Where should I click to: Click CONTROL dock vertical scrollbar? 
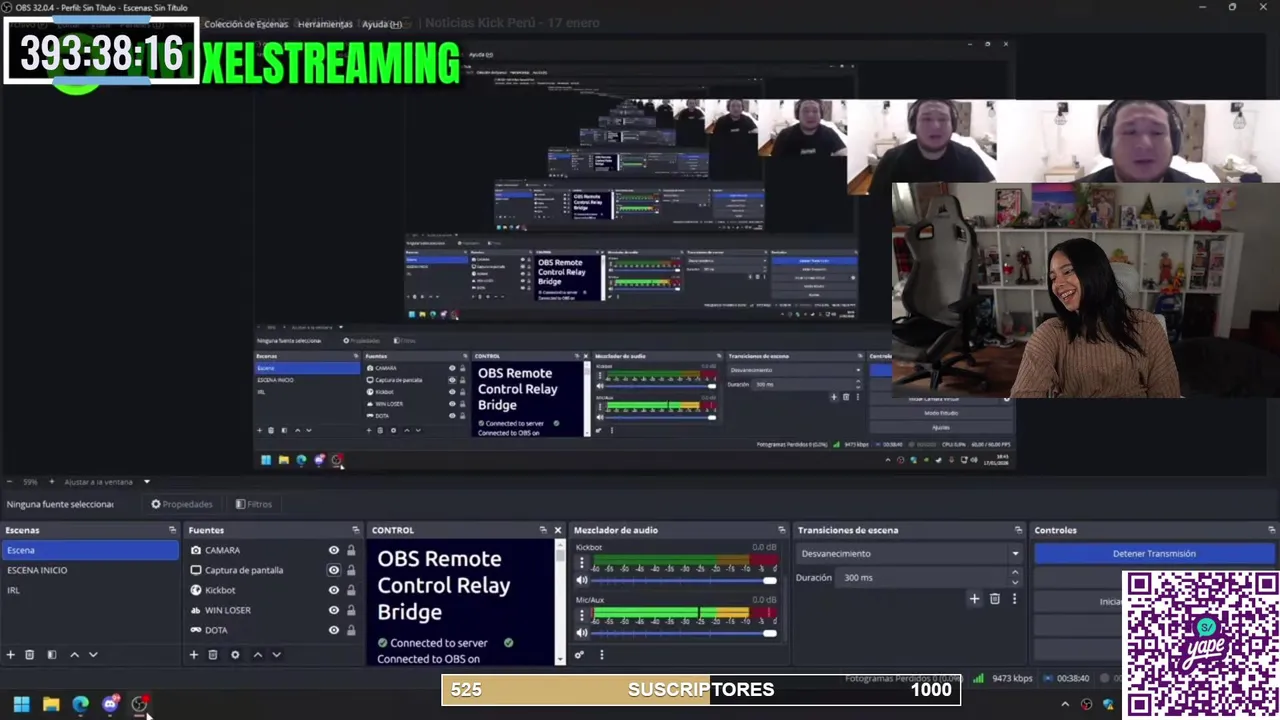coord(560,602)
